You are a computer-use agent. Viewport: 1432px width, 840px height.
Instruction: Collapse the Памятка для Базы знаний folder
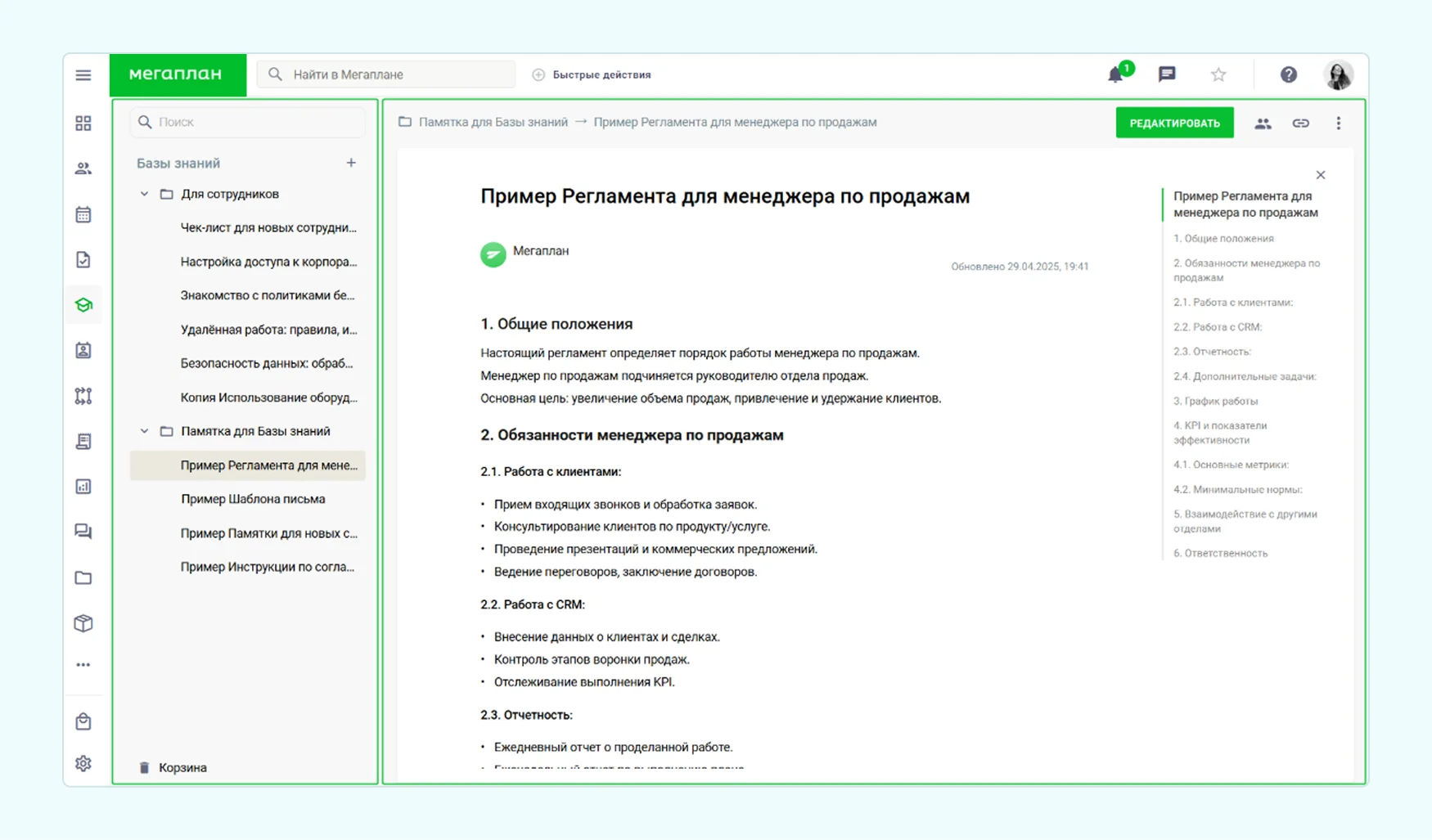point(144,431)
